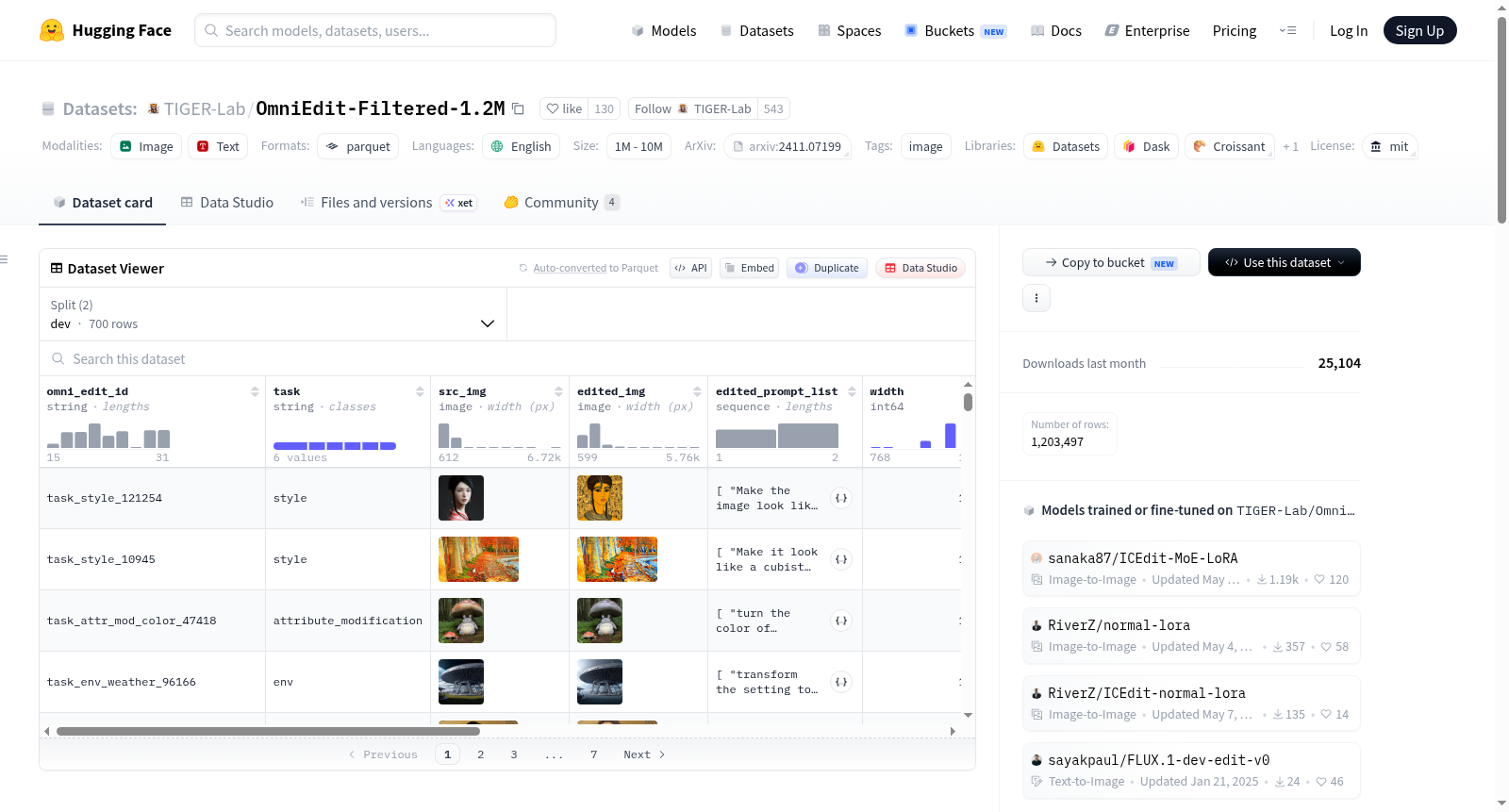Image resolution: width=1509 pixels, height=812 pixels.
Task: Click the TIGER-Lab namespace link in title
Action: [205, 108]
